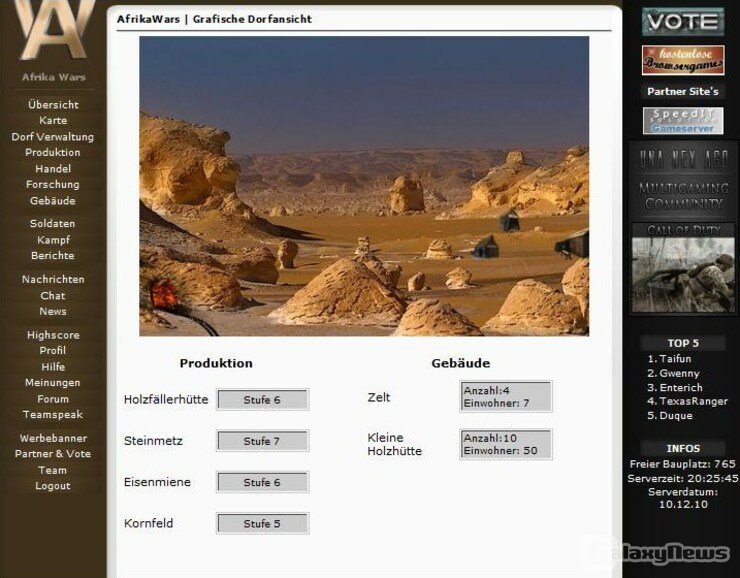Open Nachrichten

pos(53,279)
